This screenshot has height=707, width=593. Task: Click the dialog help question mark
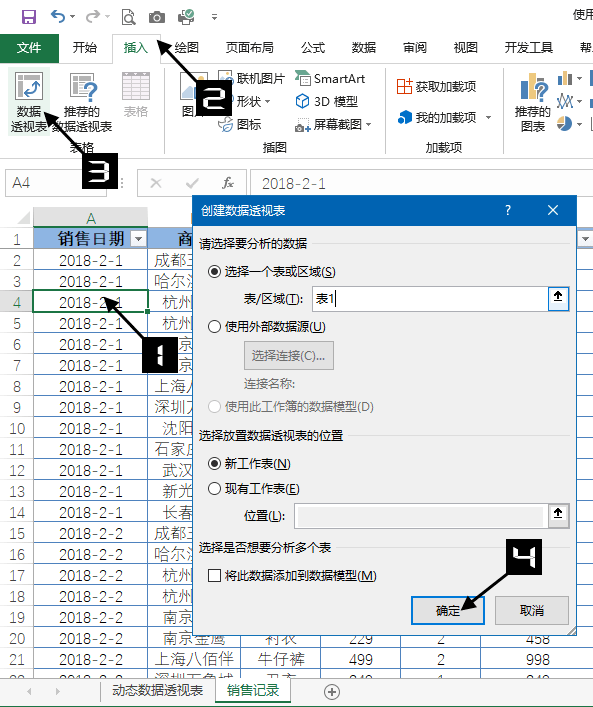pyautogui.click(x=508, y=210)
